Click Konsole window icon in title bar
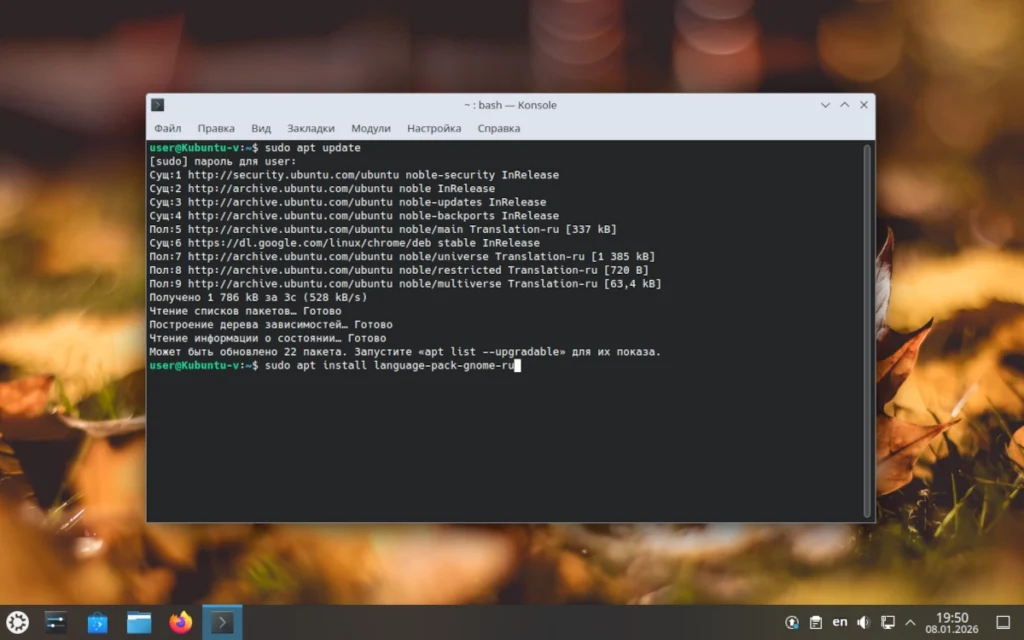Screen dimensions: 1024x640 157,104
